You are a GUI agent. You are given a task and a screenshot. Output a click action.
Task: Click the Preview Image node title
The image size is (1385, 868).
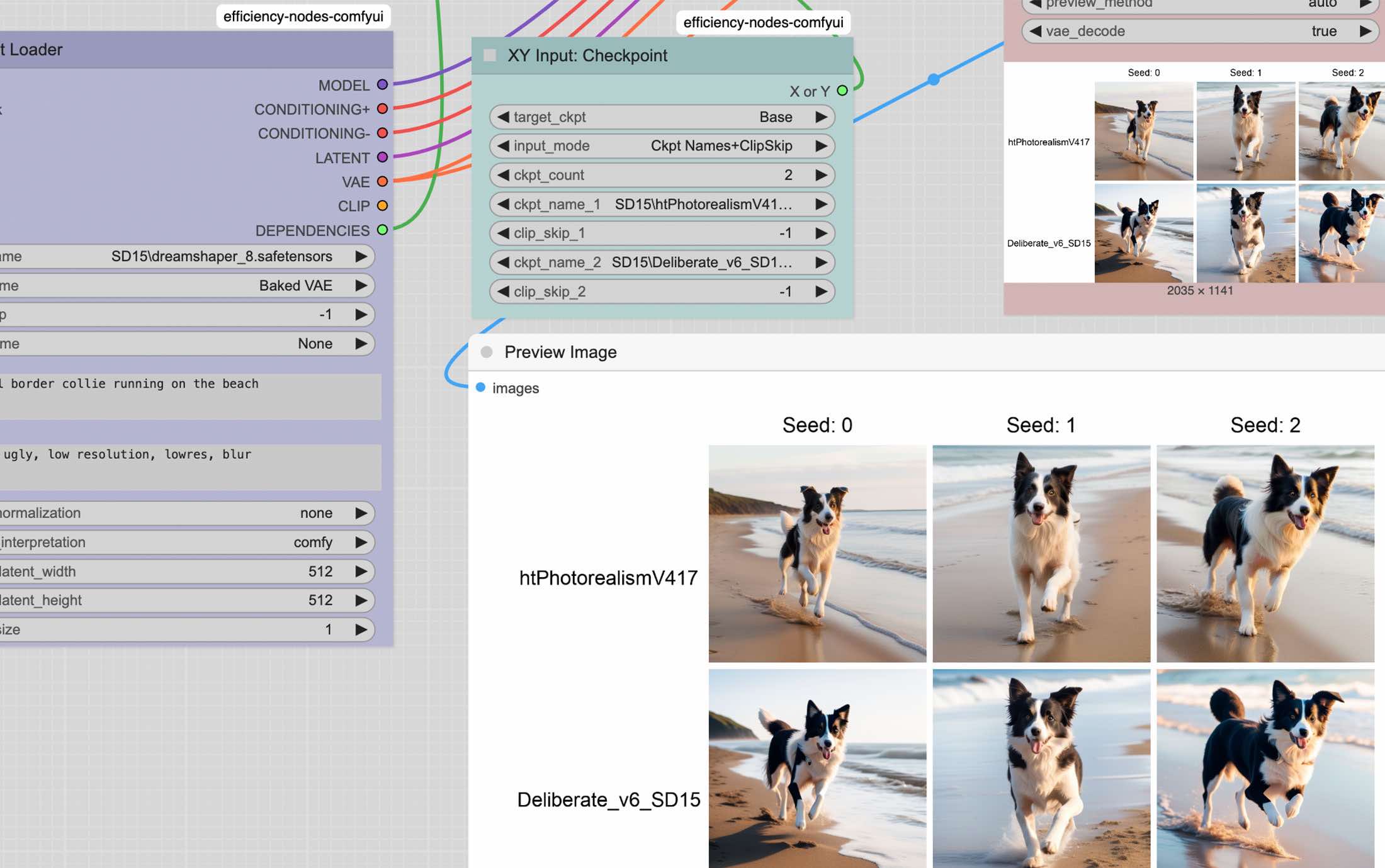[560, 352]
